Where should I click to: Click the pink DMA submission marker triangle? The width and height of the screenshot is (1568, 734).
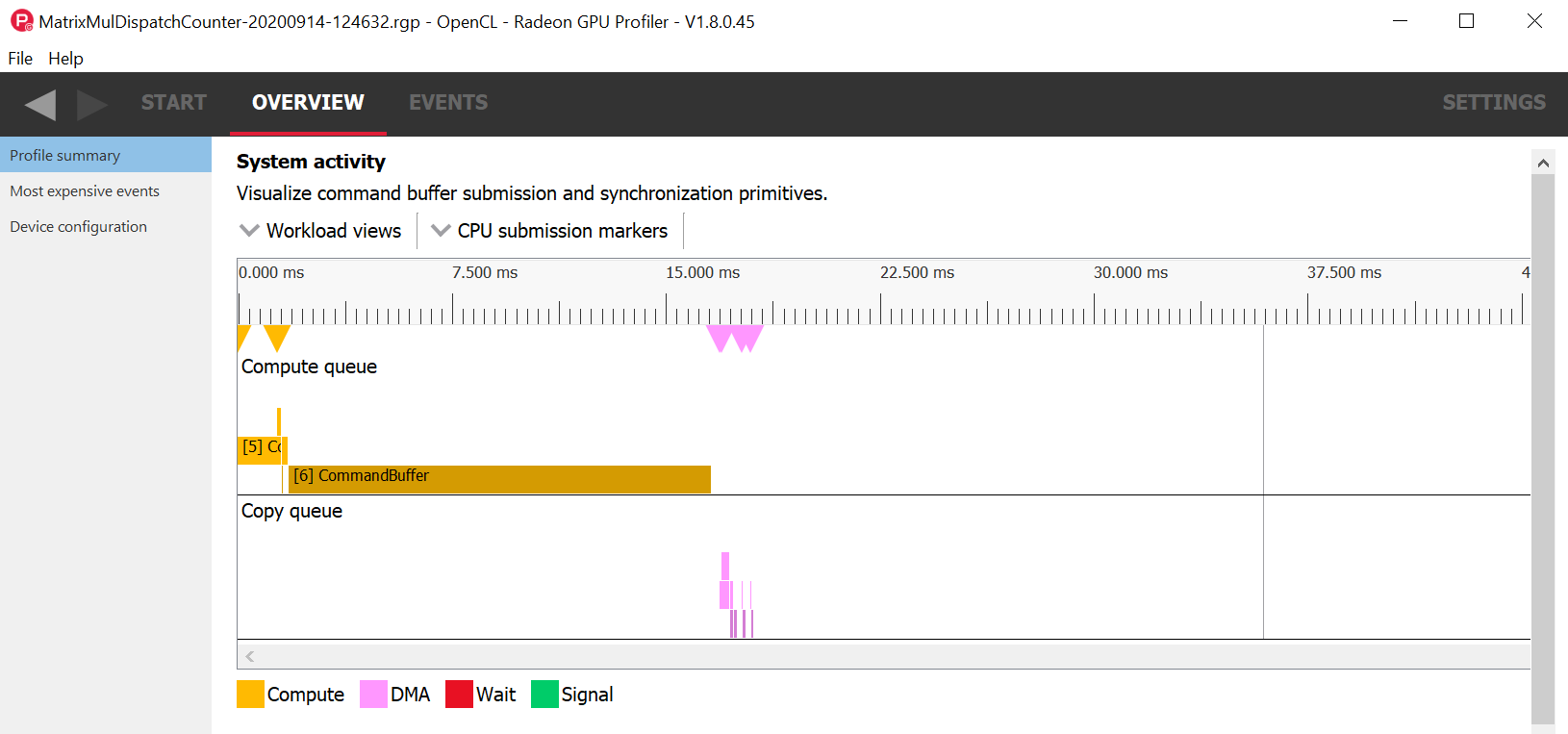coord(720,337)
